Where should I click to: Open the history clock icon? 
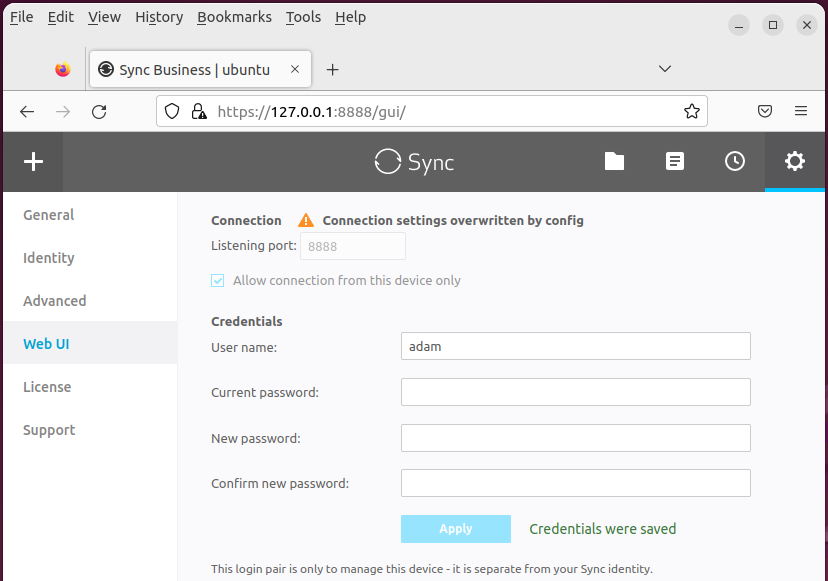(x=735, y=162)
